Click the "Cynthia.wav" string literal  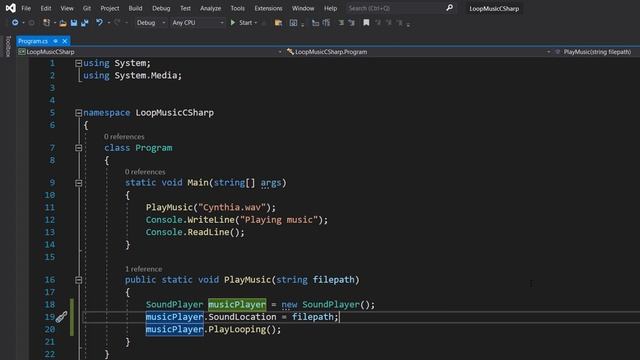click(x=232, y=207)
